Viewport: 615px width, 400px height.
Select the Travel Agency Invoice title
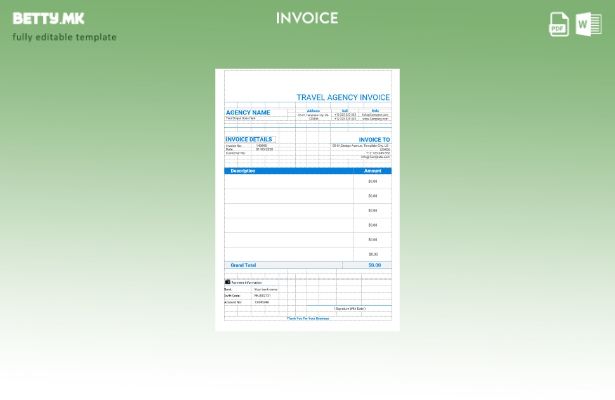pyautogui.click(x=343, y=97)
